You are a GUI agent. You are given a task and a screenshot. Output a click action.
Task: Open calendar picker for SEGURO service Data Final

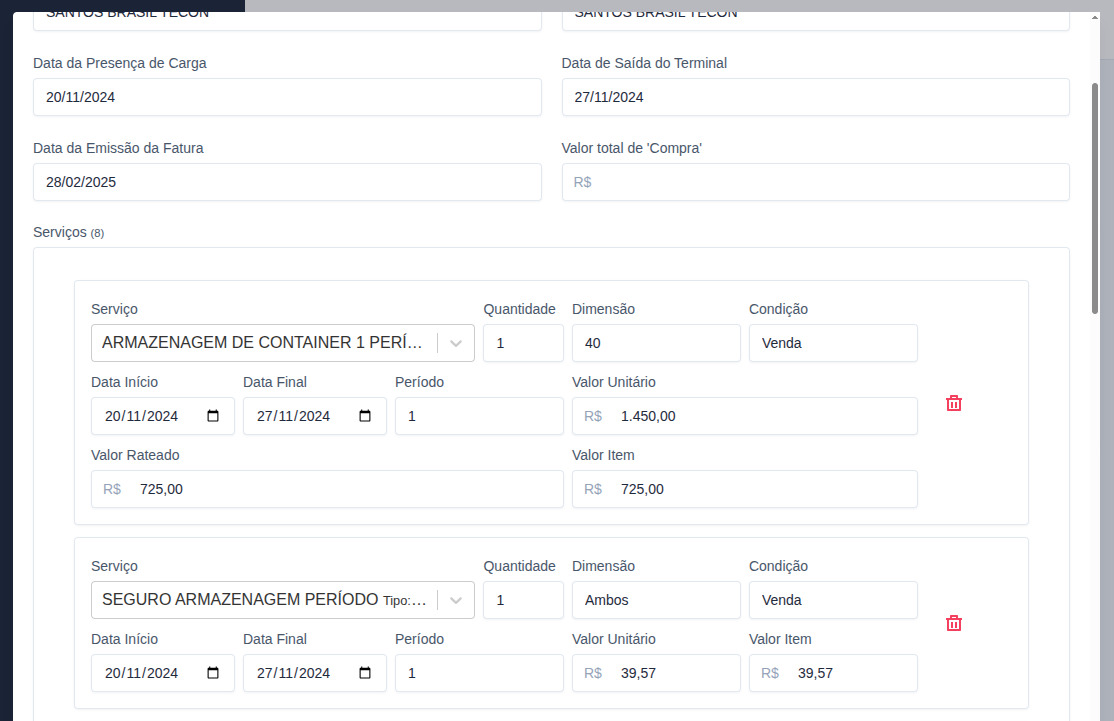364,673
